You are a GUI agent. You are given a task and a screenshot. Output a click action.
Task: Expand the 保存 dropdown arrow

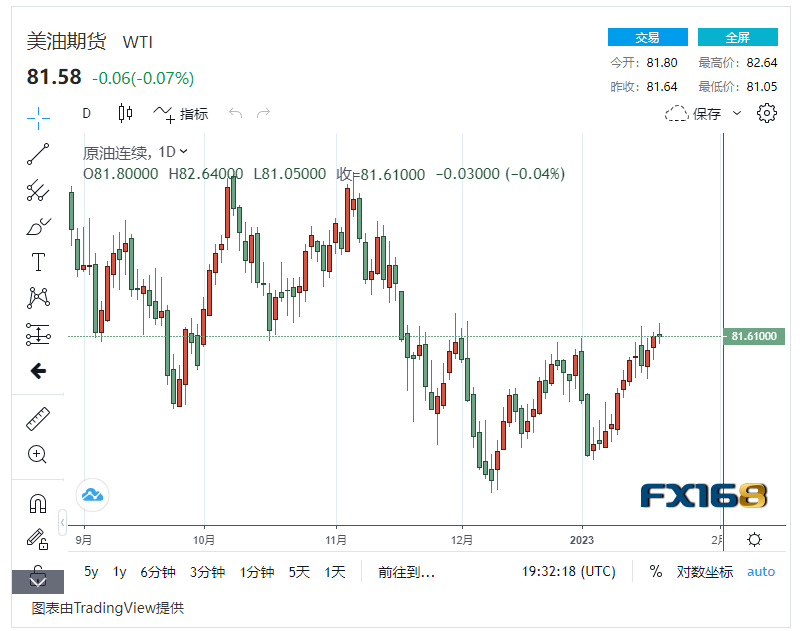tap(736, 113)
